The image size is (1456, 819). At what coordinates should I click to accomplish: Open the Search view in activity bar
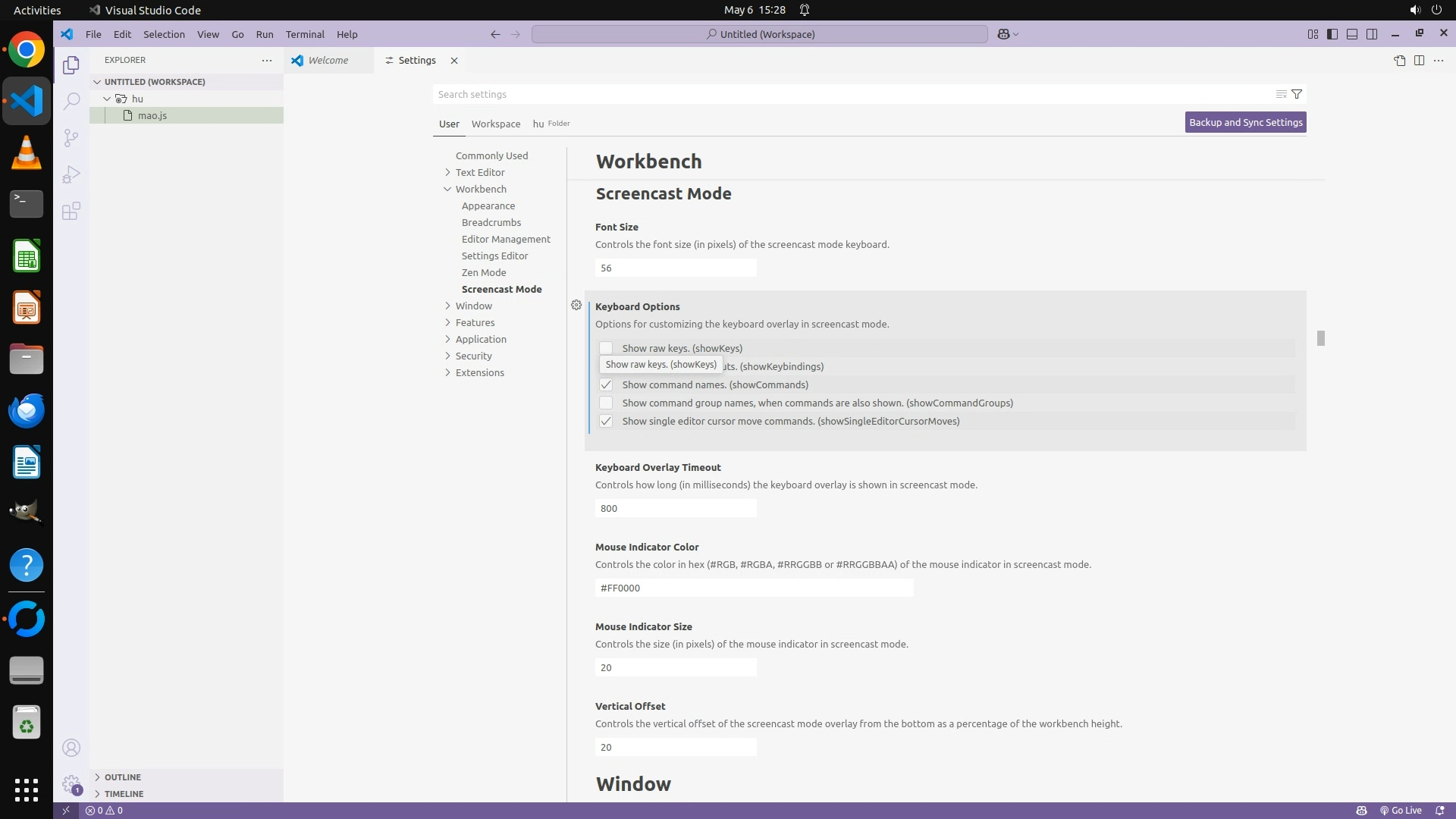[71, 101]
